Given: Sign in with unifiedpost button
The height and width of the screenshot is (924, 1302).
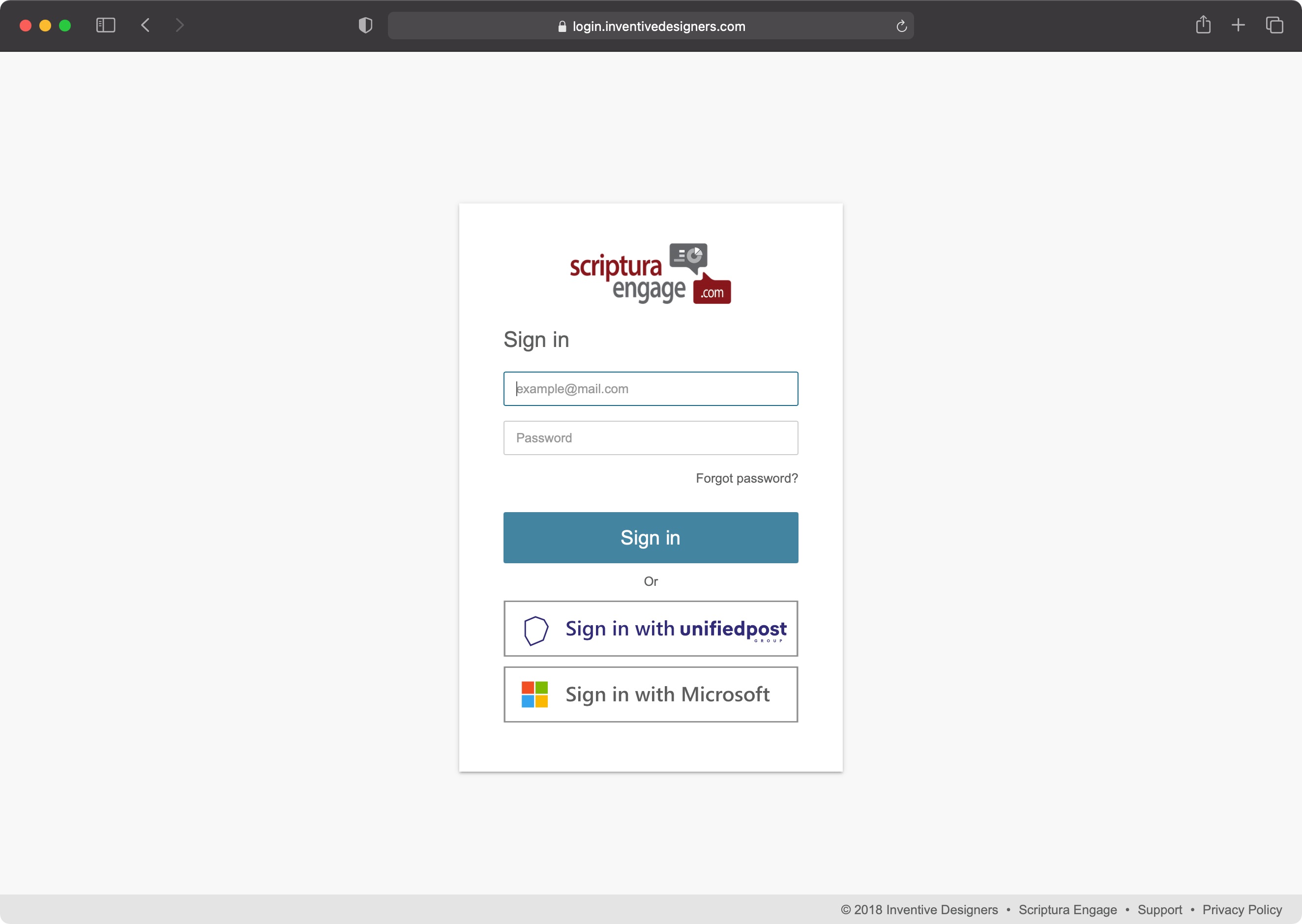Looking at the screenshot, I should [651, 629].
